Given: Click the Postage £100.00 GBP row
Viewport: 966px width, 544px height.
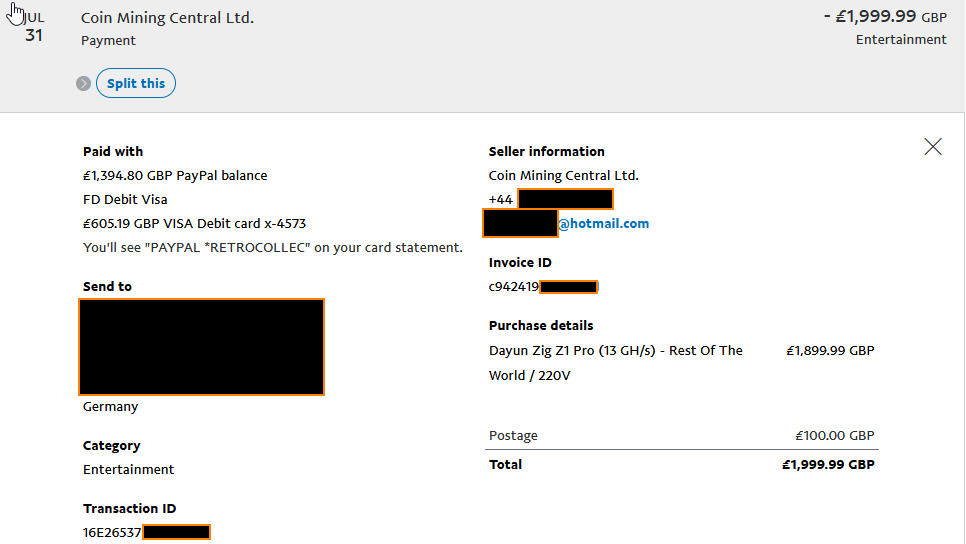Looking at the screenshot, I should coord(681,436).
